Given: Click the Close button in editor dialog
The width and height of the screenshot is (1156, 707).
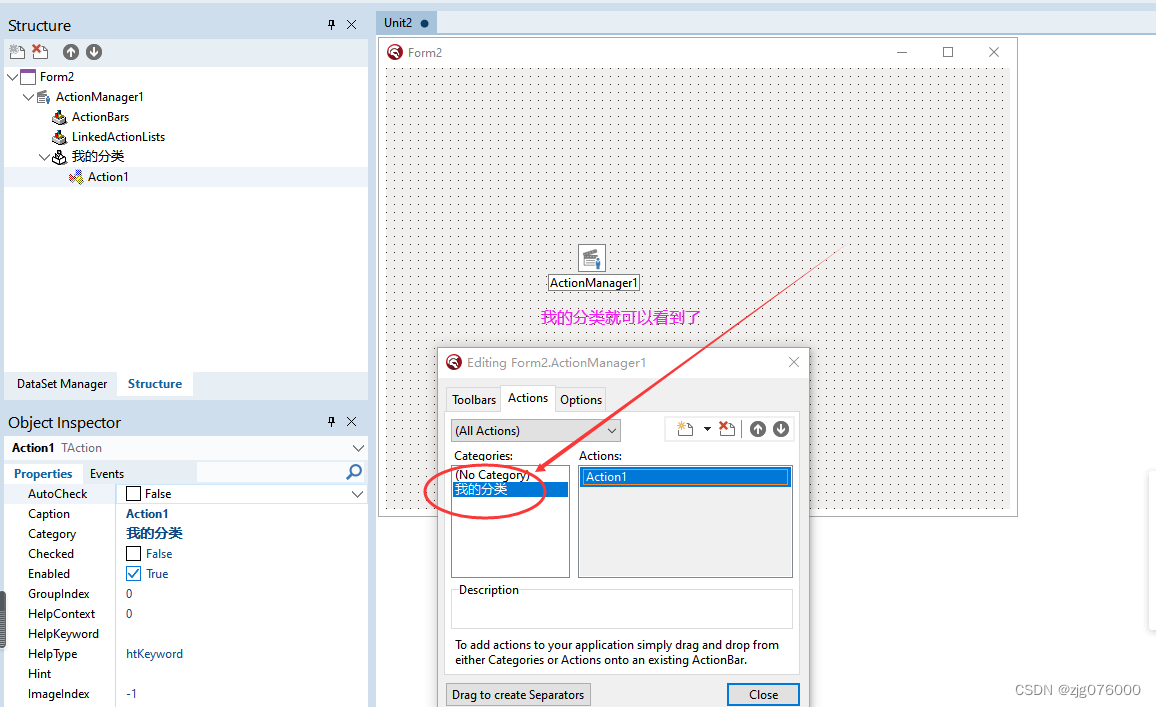Looking at the screenshot, I should click(x=763, y=694).
